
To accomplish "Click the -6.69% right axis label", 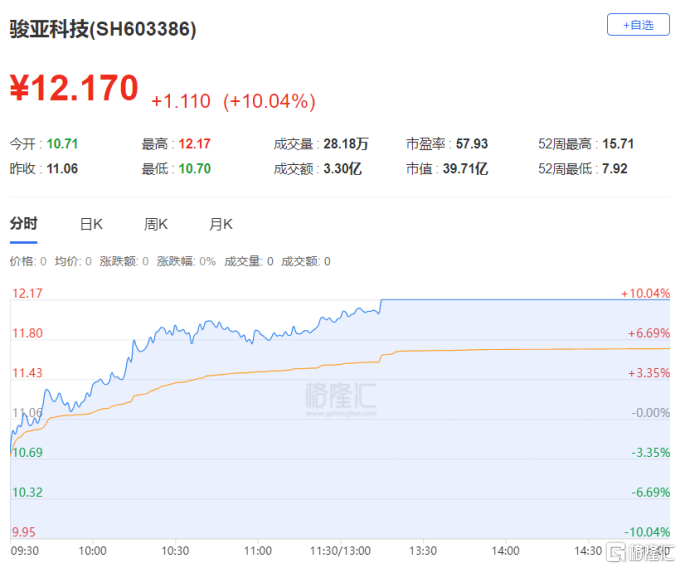I will 650,493.
